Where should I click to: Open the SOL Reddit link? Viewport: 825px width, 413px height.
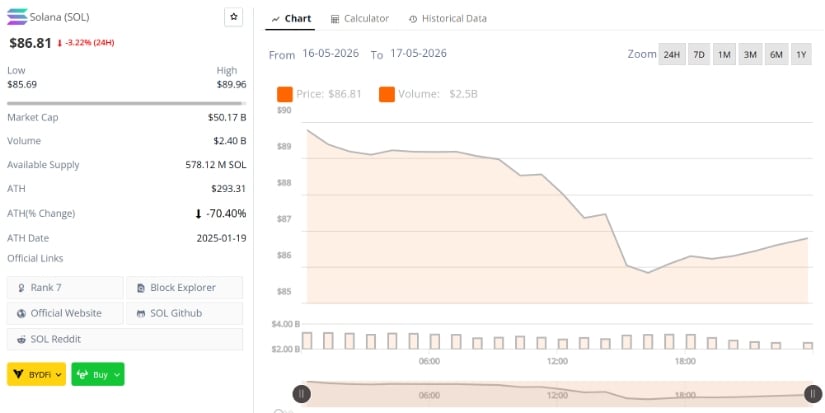125,339
